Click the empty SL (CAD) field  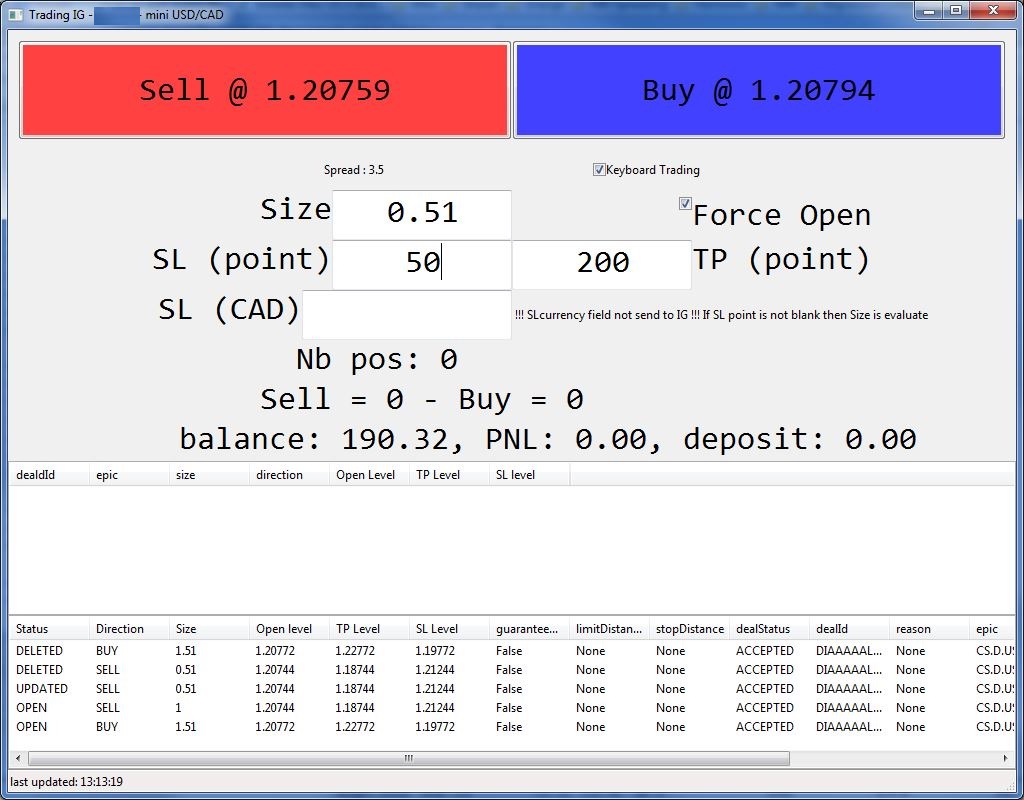tap(407, 314)
